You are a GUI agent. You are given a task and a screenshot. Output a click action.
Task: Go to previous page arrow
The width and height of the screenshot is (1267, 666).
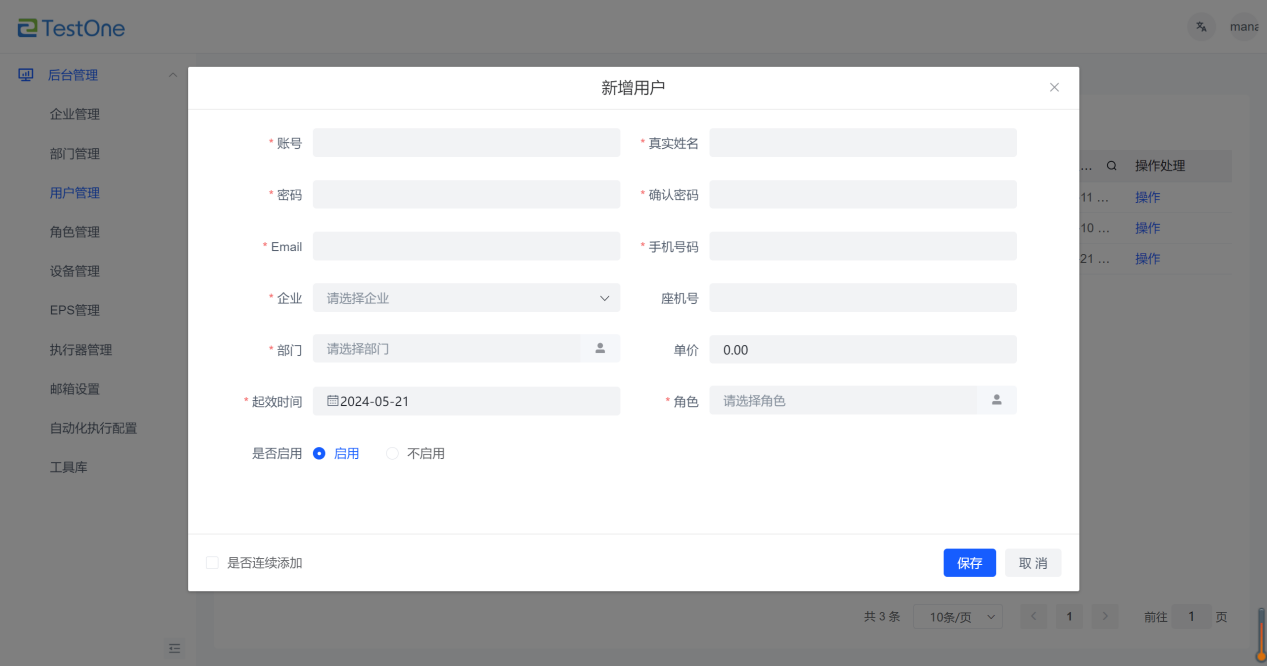(x=1034, y=617)
